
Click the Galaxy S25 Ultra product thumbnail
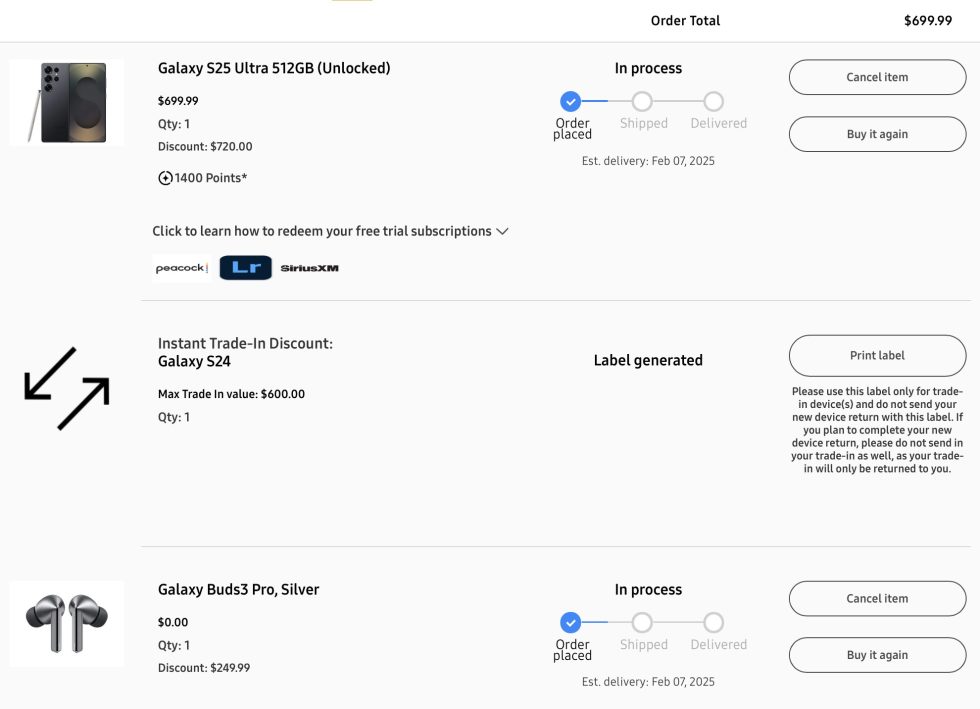pyautogui.click(x=66, y=101)
